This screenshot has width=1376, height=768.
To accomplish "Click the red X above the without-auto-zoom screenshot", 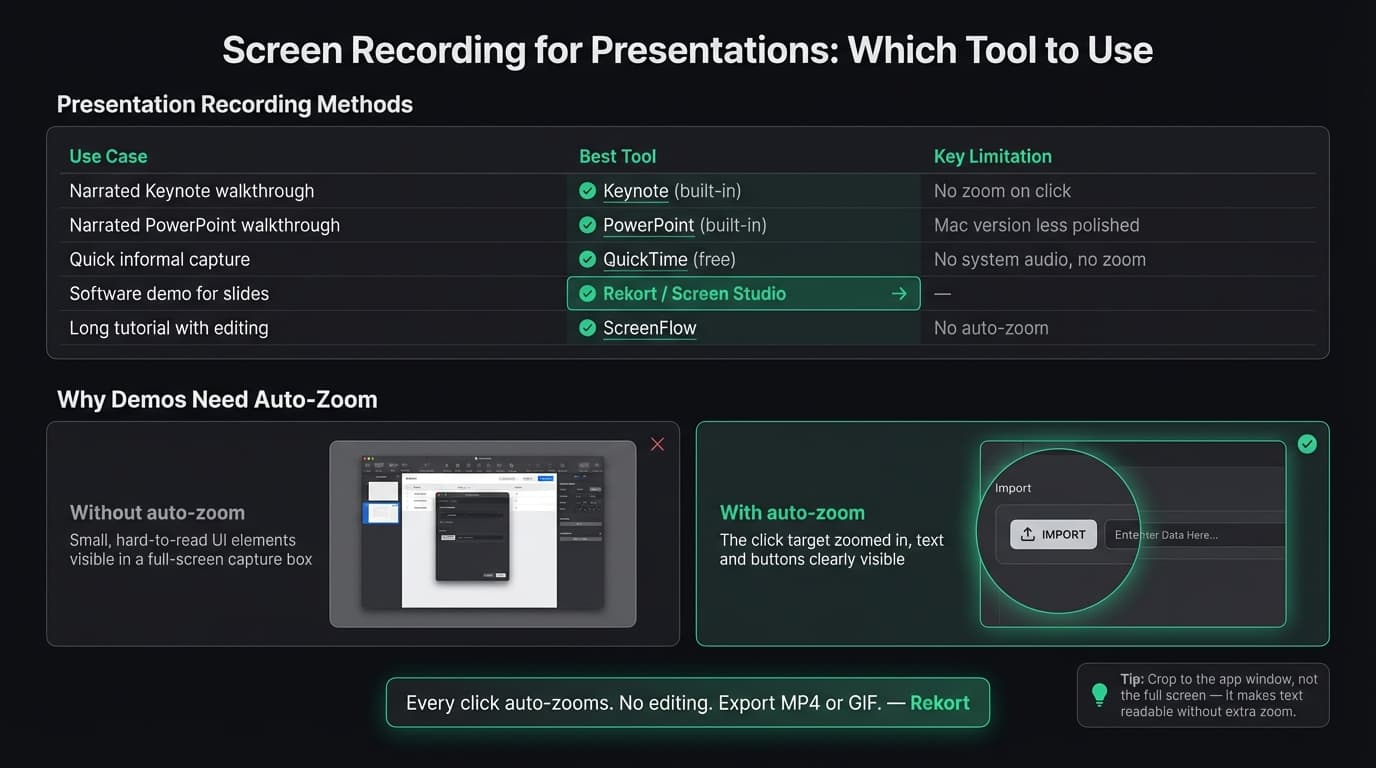I will pyautogui.click(x=657, y=444).
